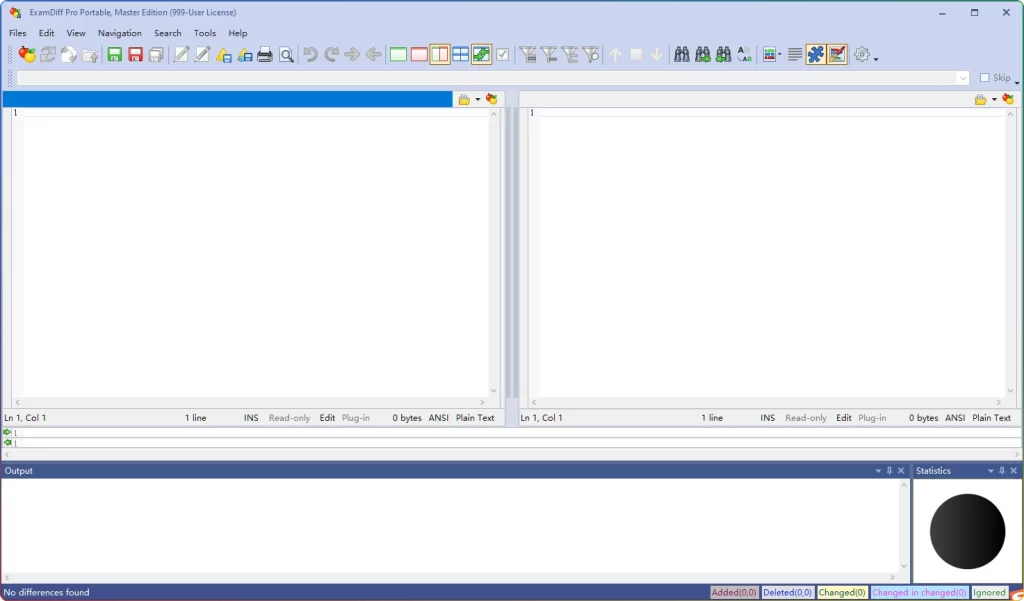
Task: Open the Navigation menu
Action: (x=119, y=33)
